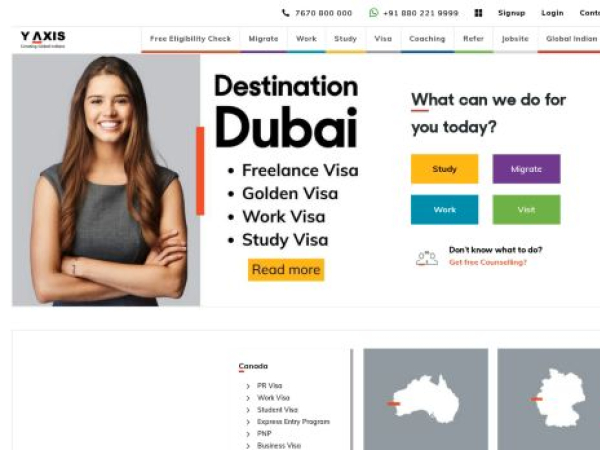Open the grid apps icon near Signup
600x450 pixels.
478,13
